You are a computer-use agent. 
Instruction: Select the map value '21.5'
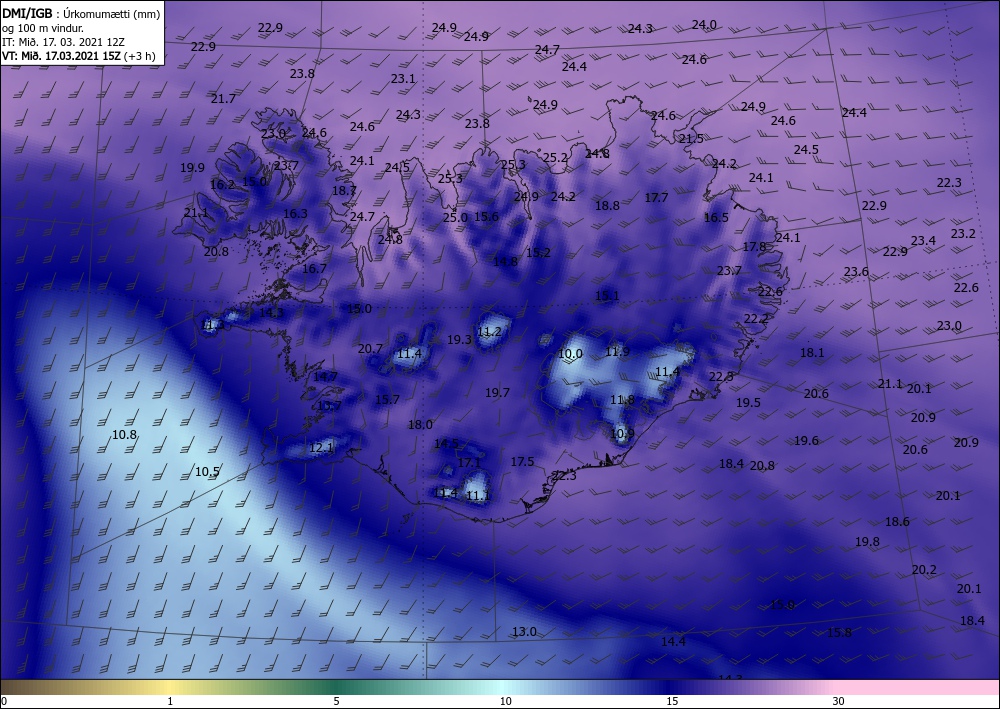point(691,138)
